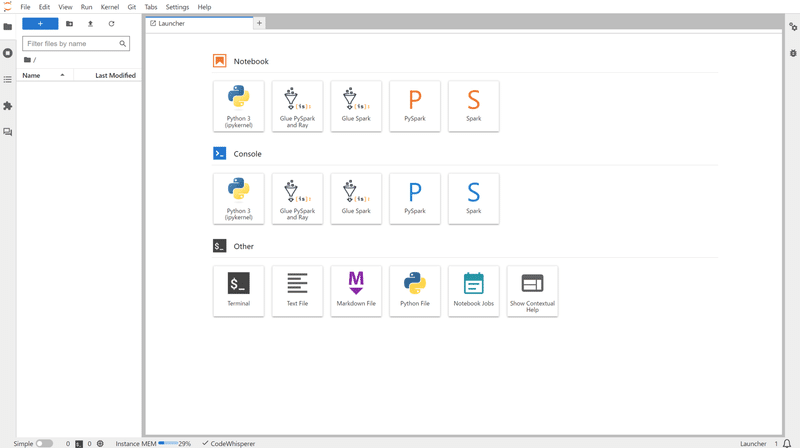Open property inspector gears icon
Viewport: 800px width, 448px height.
pos(793,27)
